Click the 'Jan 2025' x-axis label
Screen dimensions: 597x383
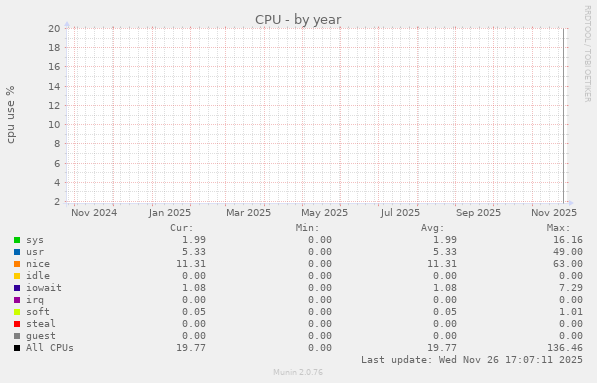point(170,212)
